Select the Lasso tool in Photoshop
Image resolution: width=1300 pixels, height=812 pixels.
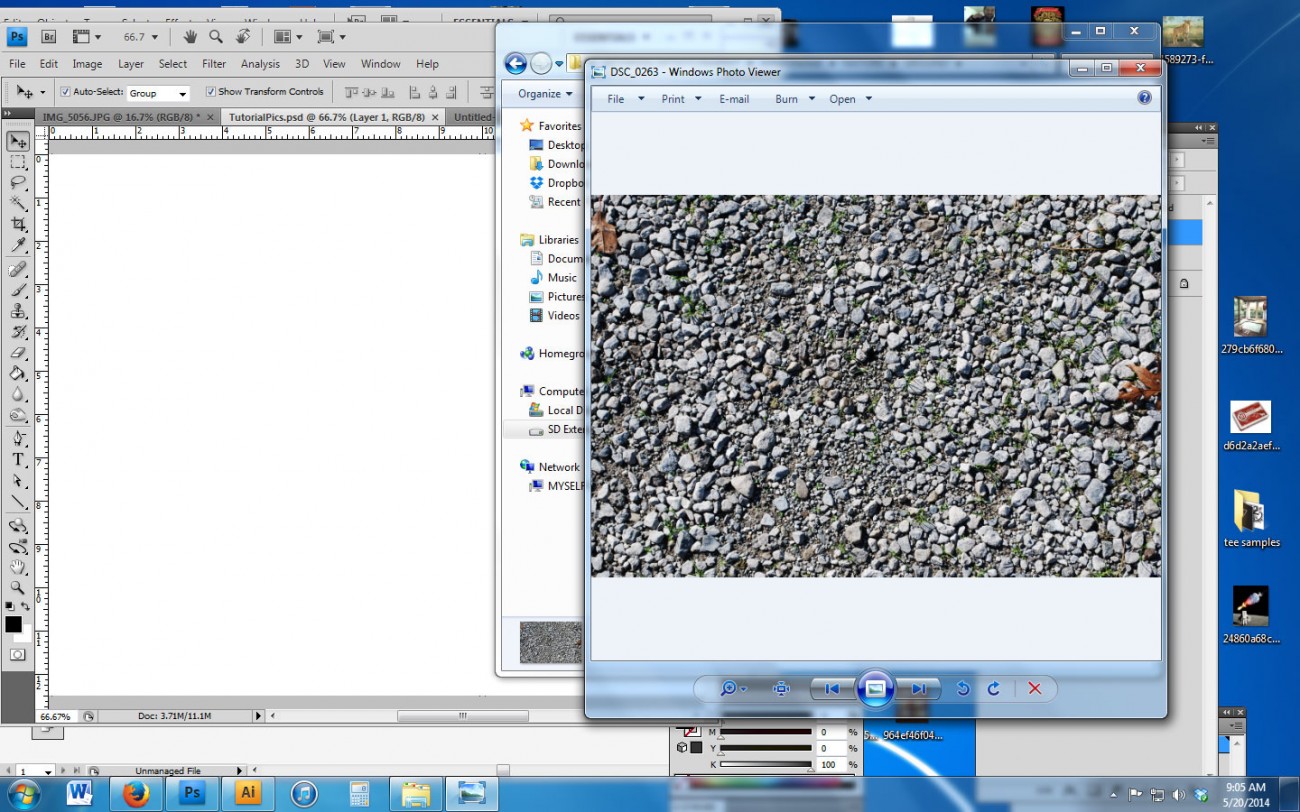pyautogui.click(x=18, y=183)
